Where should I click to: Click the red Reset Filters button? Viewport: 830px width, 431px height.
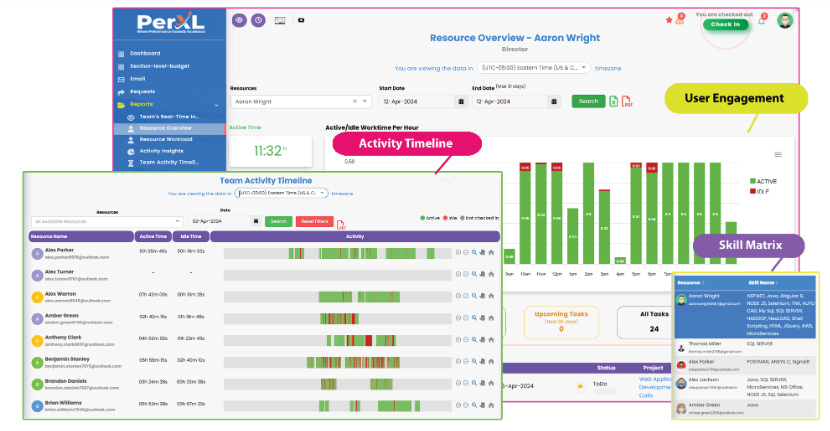click(314, 221)
